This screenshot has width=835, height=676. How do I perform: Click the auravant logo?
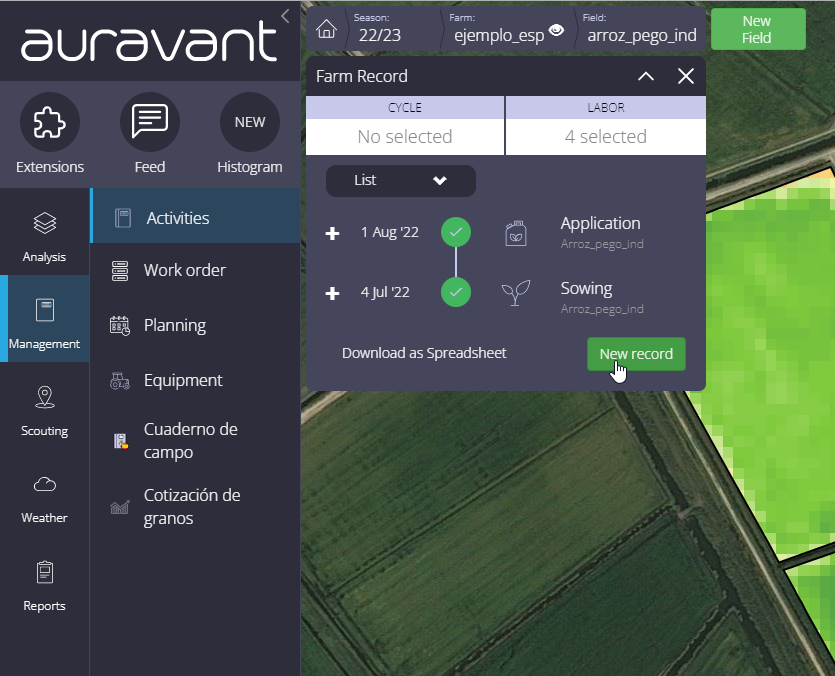tap(149, 41)
